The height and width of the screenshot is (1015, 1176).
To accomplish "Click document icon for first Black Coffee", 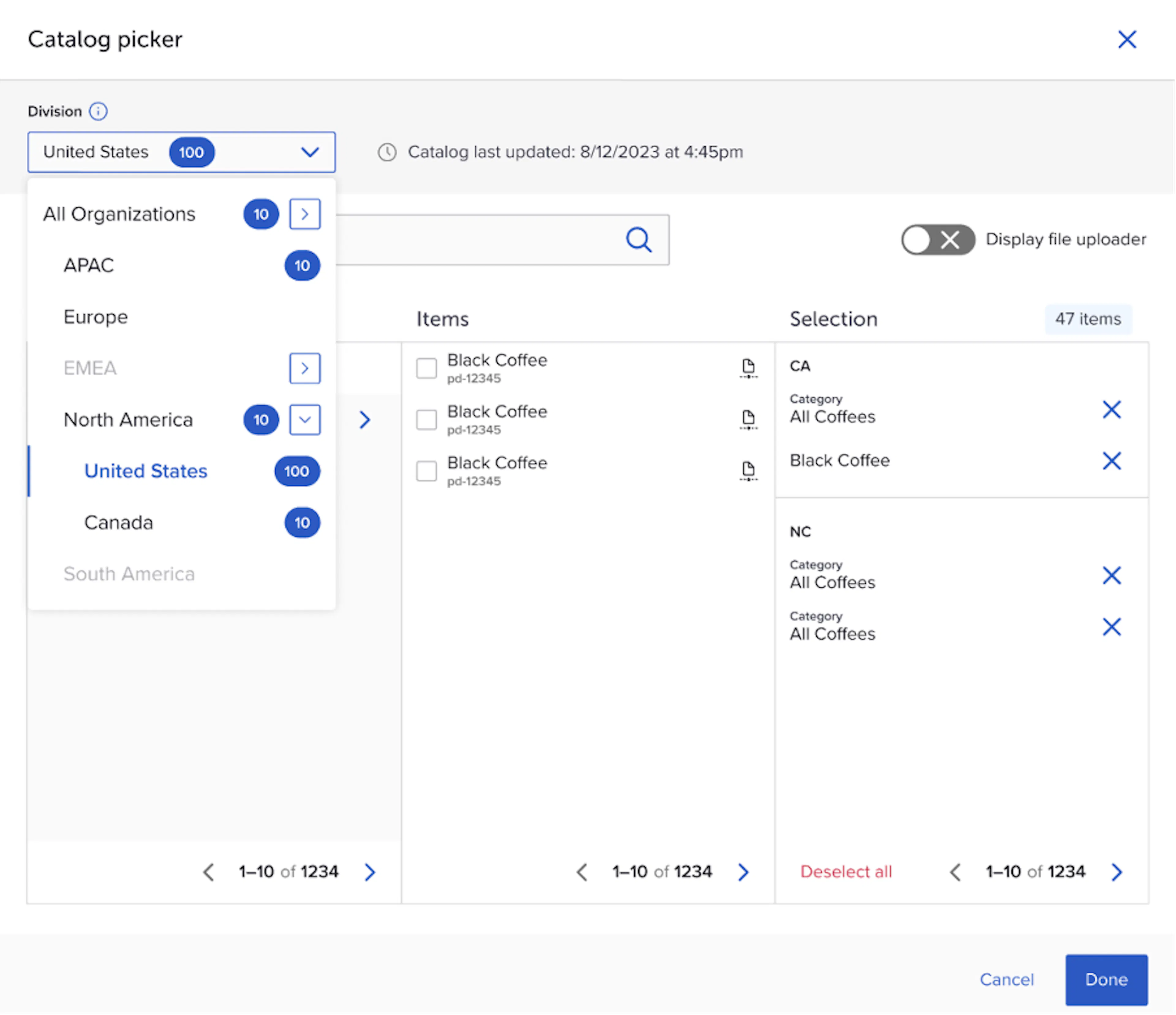I will click(748, 368).
